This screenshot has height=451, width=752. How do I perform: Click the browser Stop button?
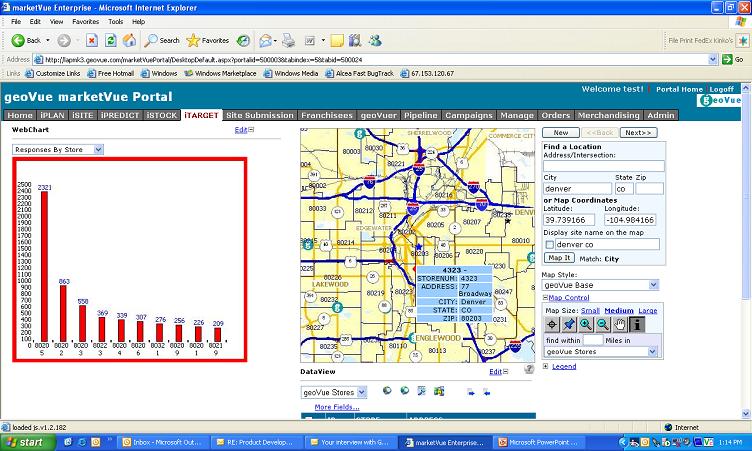point(92,41)
